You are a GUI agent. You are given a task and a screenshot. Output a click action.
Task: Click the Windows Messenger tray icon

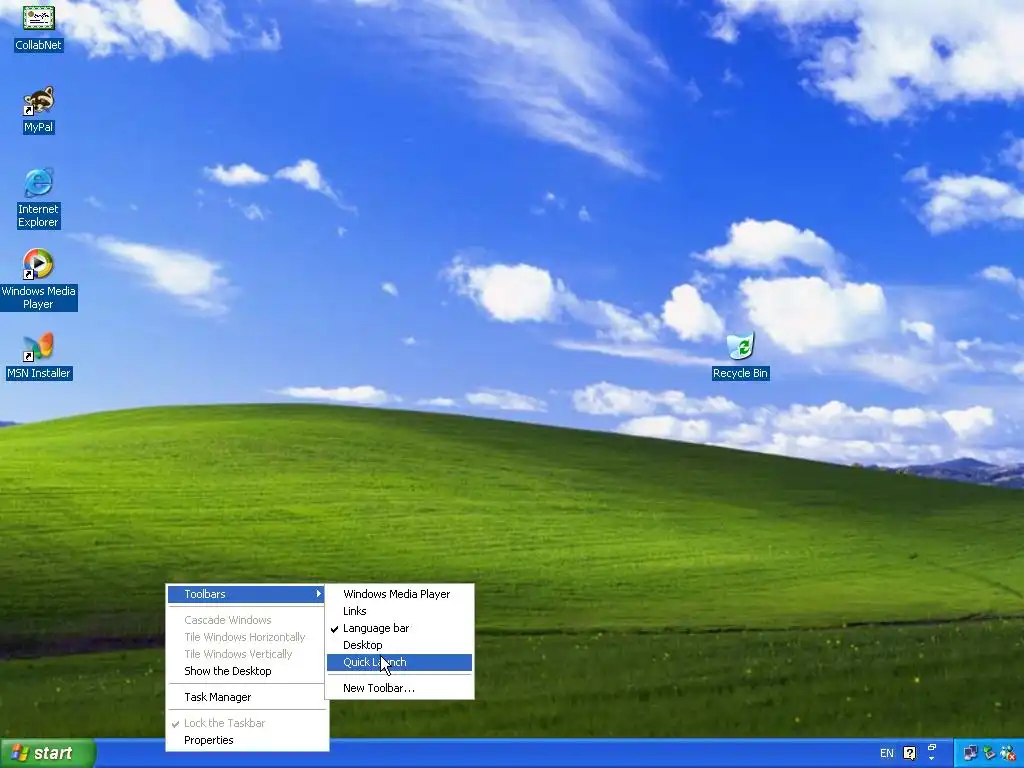(x=1008, y=753)
